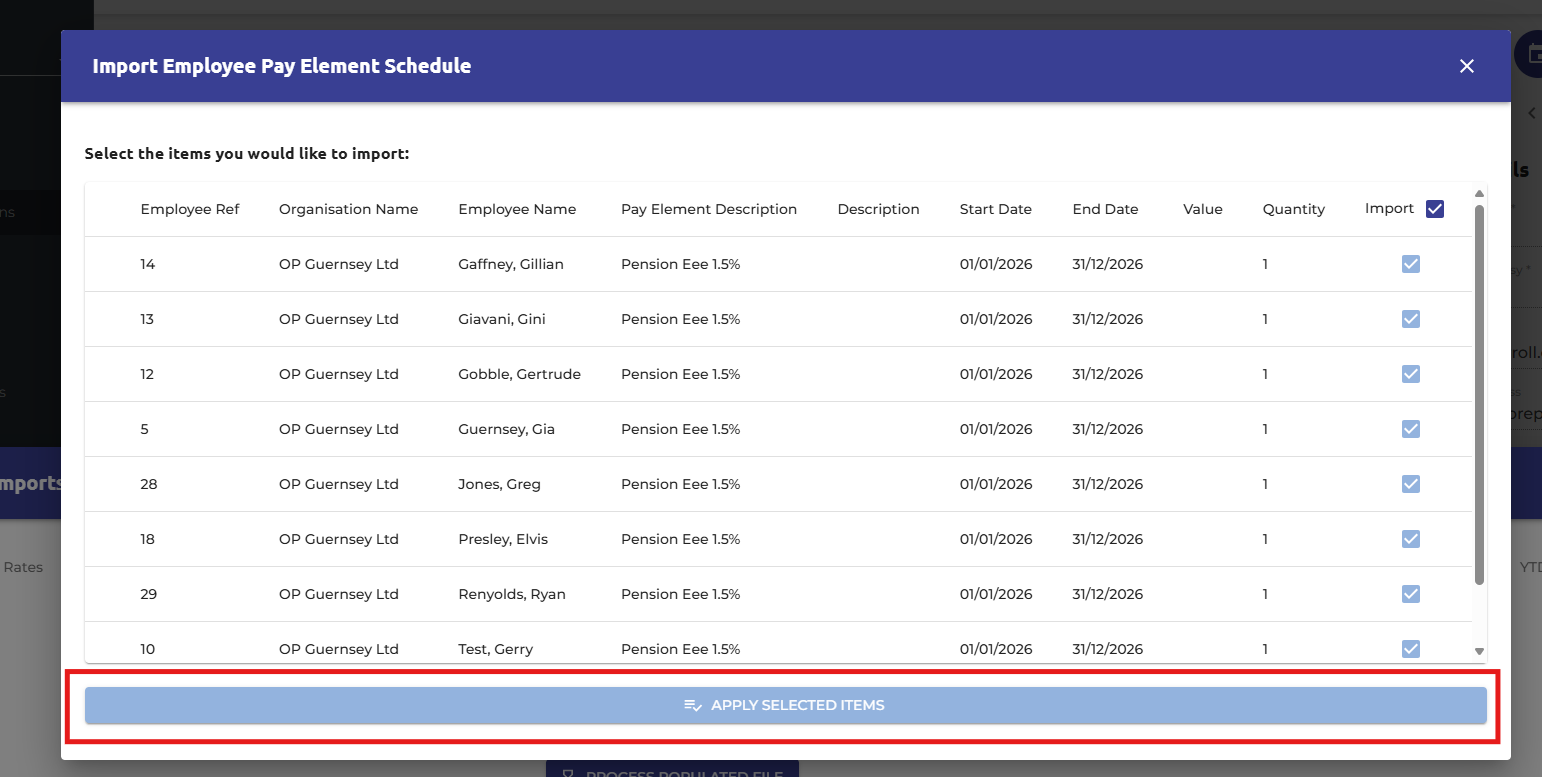Select the name cell Test, Gerry
The width and height of the screenshot is (1542, 777).
[x=495, y=649]
